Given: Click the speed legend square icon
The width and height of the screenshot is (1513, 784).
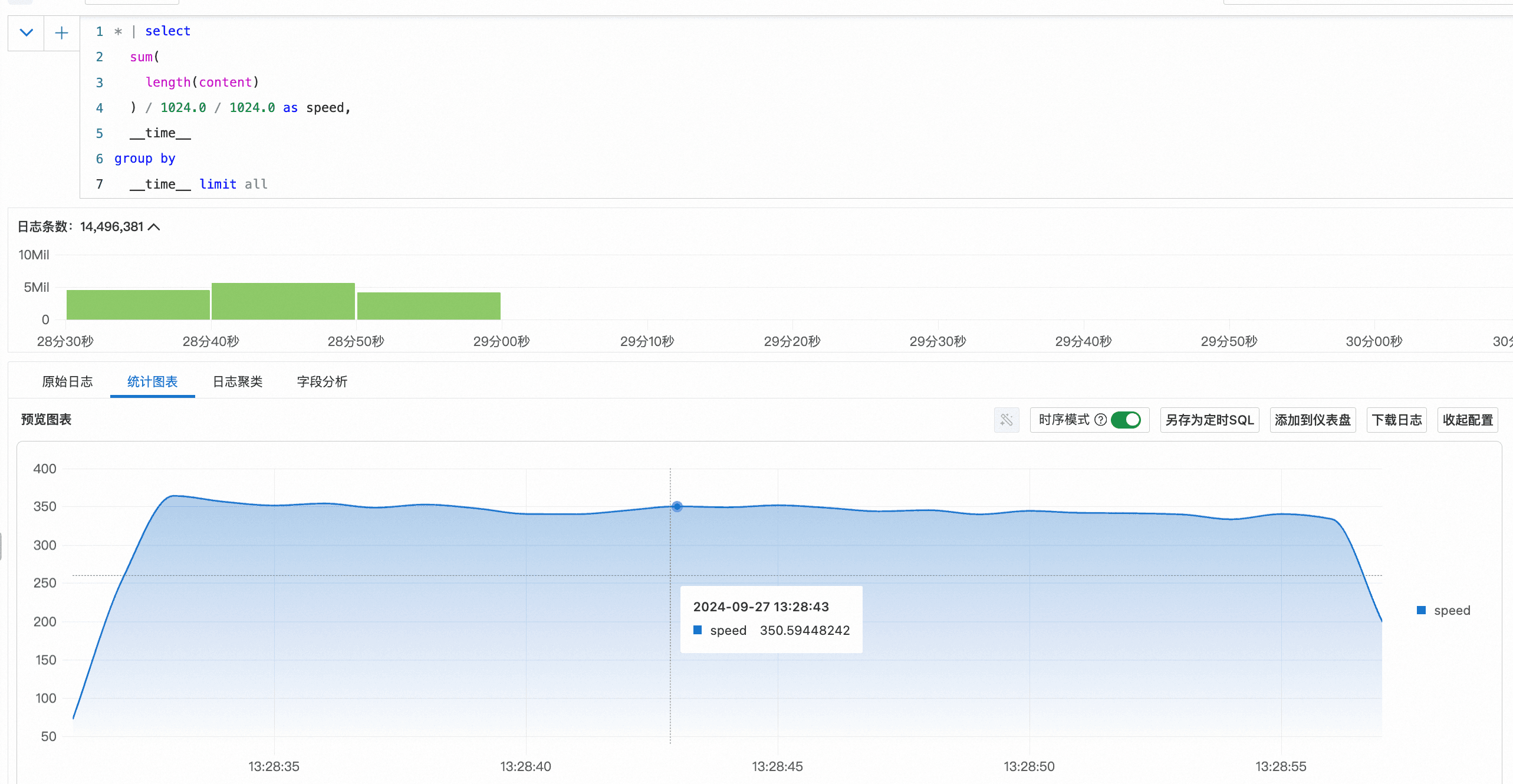Looking at the screenshot, I should 1421,610.
